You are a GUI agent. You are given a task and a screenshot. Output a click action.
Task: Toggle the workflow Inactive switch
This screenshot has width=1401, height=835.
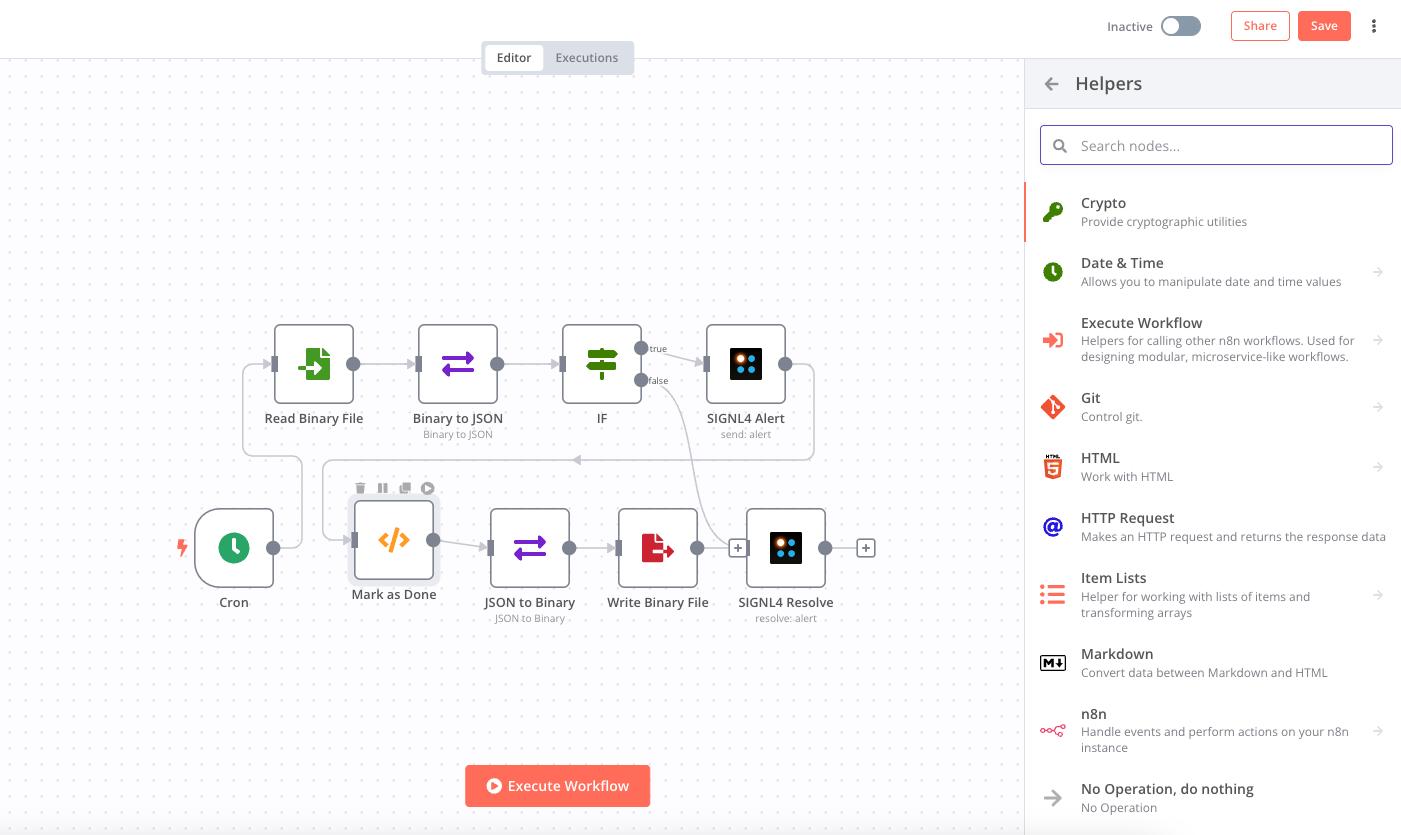click(1180, 26)
